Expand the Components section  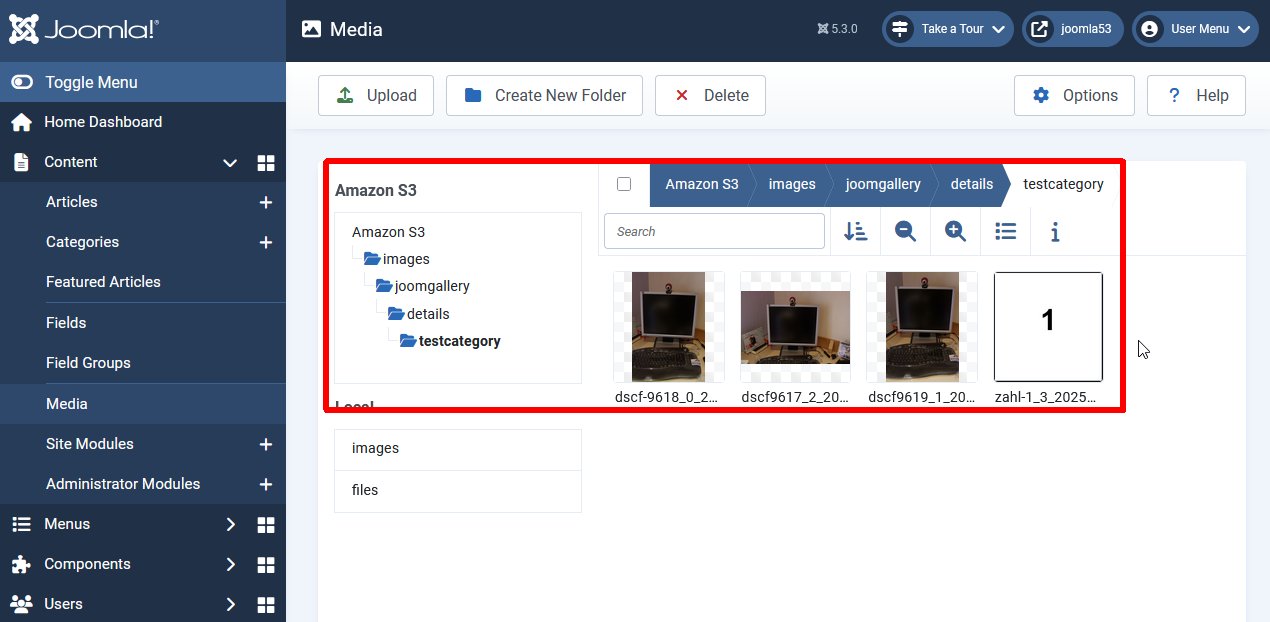[230, 564]
